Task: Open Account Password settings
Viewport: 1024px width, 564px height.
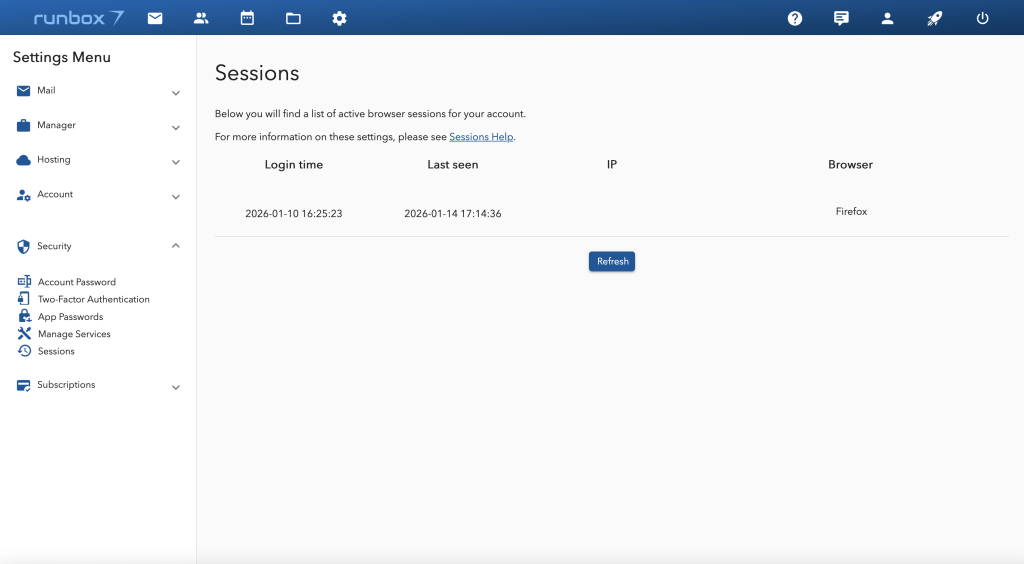Action: [76, 282]
